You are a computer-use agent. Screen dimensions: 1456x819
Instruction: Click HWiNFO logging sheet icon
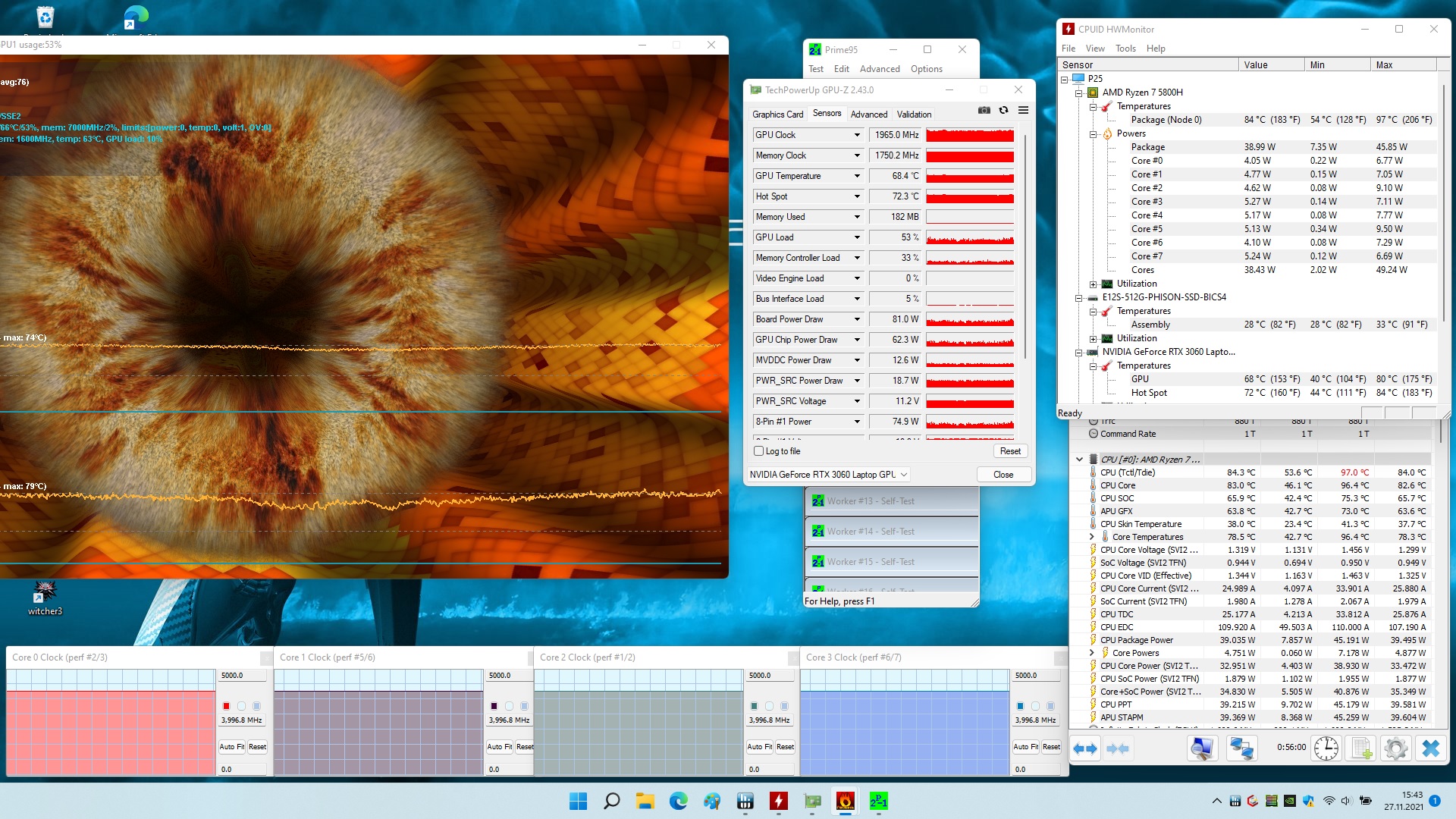[x=1361, y=748]
